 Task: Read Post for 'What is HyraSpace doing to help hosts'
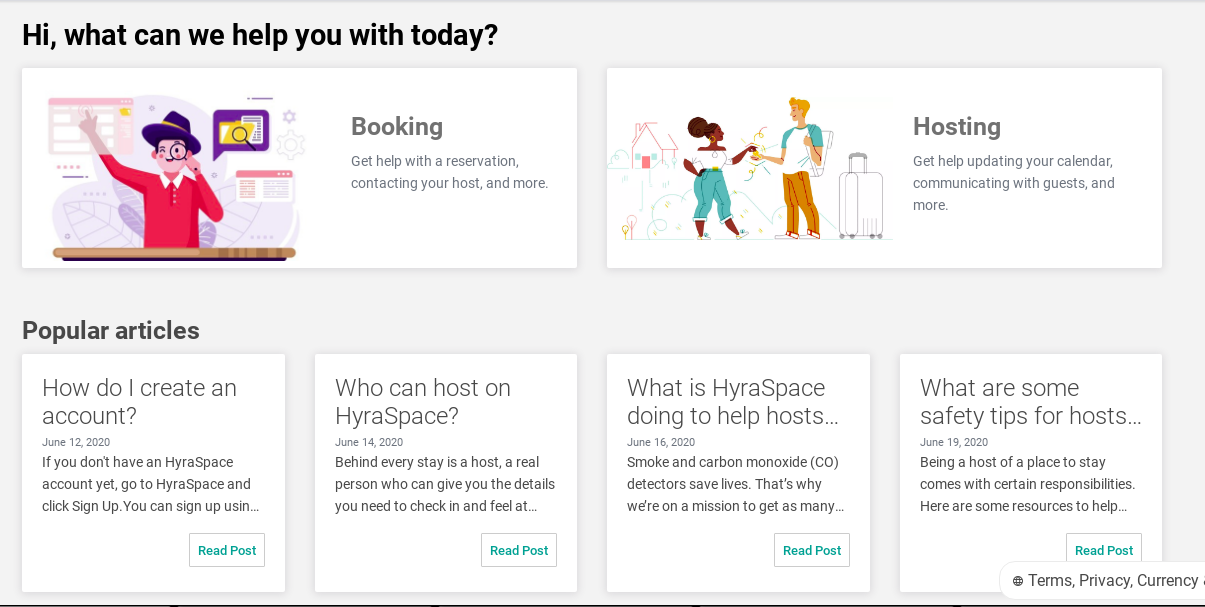pos(812,550)
